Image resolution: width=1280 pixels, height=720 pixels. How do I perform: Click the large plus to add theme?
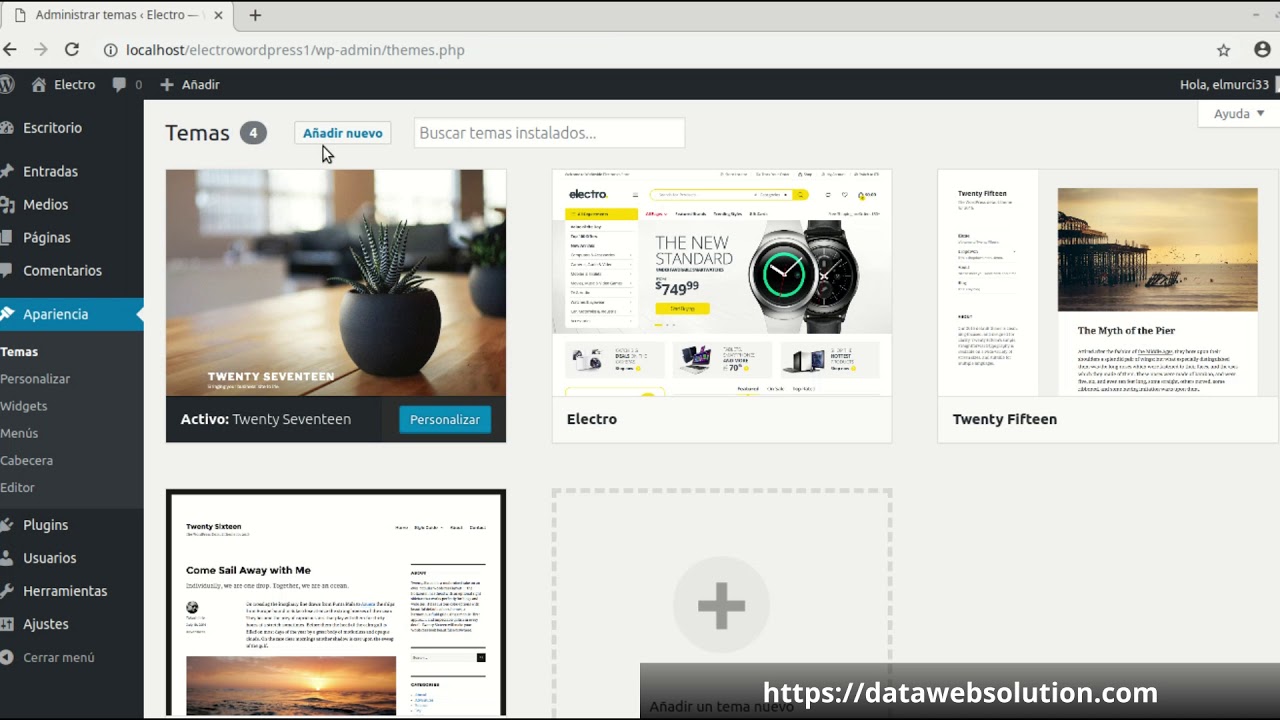point(721,605)
